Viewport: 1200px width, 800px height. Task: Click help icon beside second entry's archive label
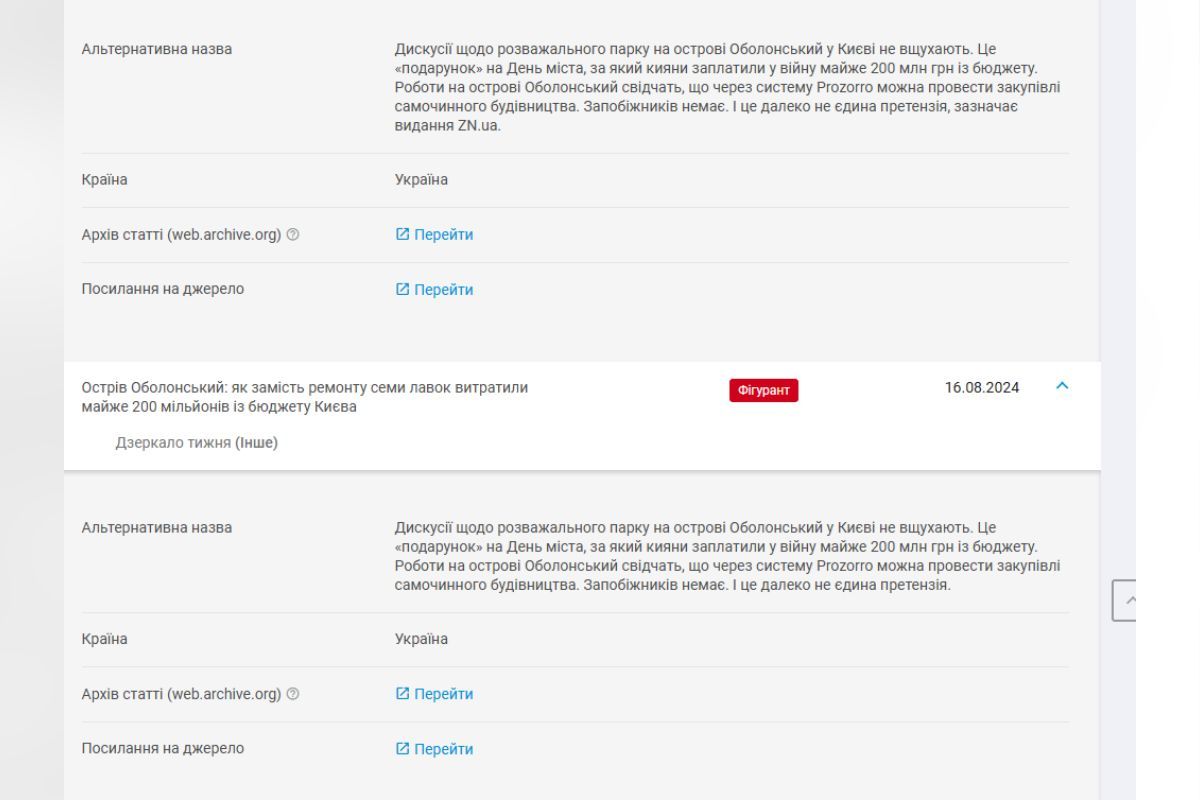click(293, 694)
